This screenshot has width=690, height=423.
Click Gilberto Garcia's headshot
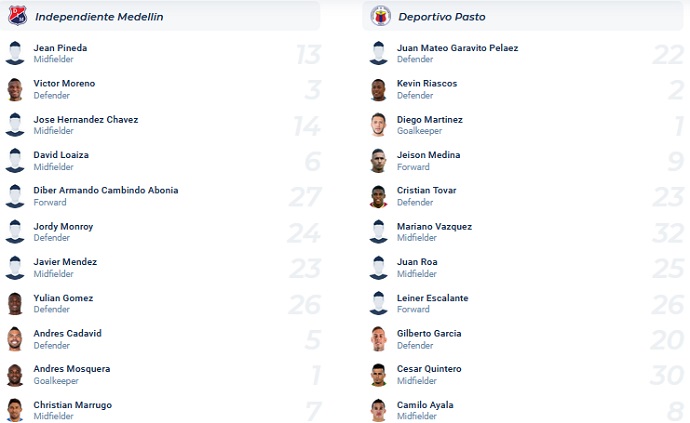pyautogui.click(x=378, y=339)
